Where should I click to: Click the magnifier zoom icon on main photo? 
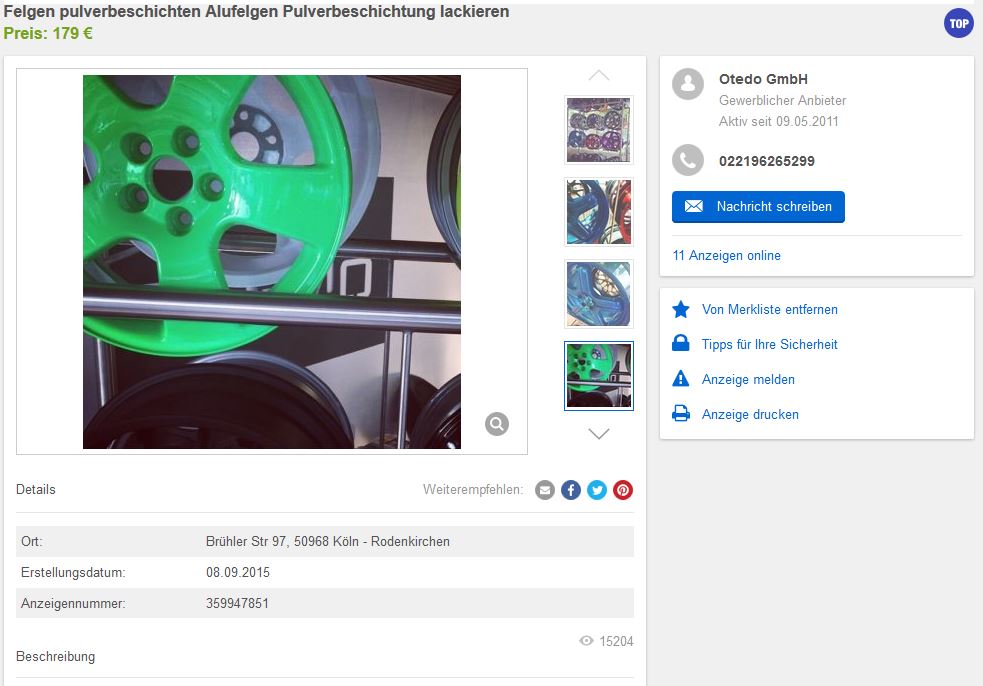pos(497,424)
